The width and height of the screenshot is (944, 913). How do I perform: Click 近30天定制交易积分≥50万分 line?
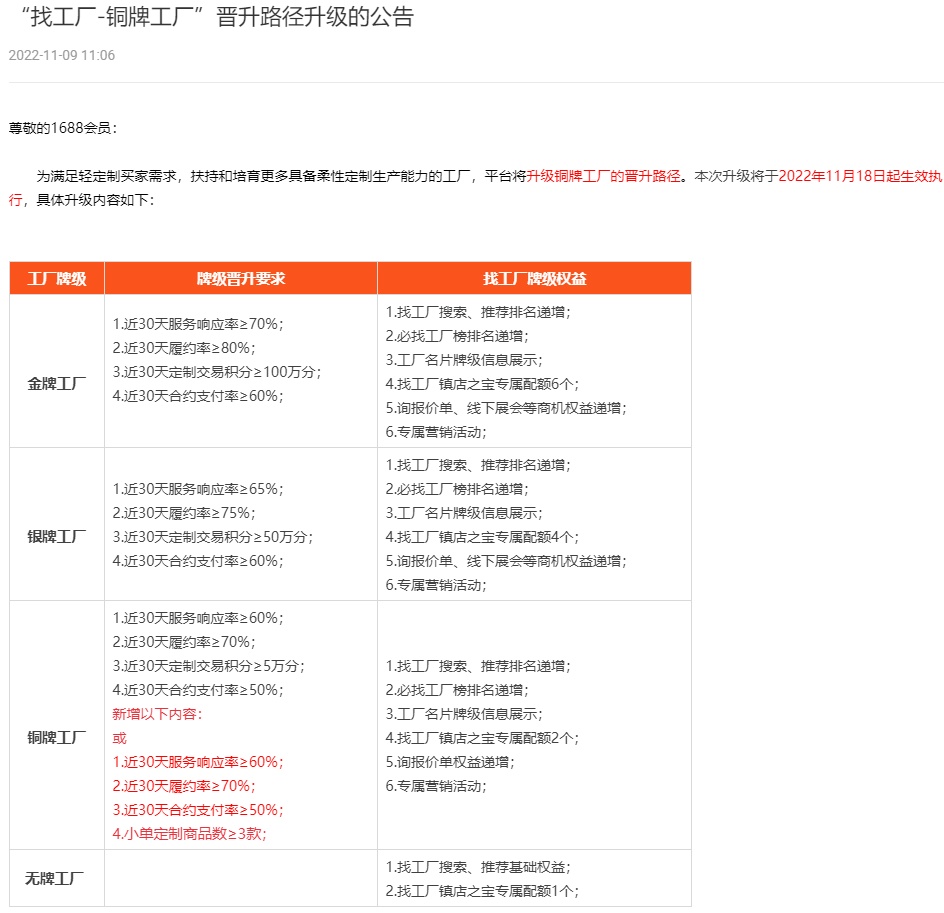(213, 537)
